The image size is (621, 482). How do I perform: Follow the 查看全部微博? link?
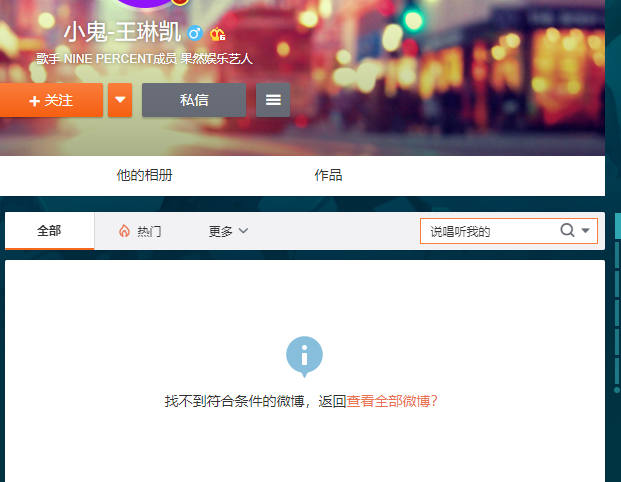392,401
